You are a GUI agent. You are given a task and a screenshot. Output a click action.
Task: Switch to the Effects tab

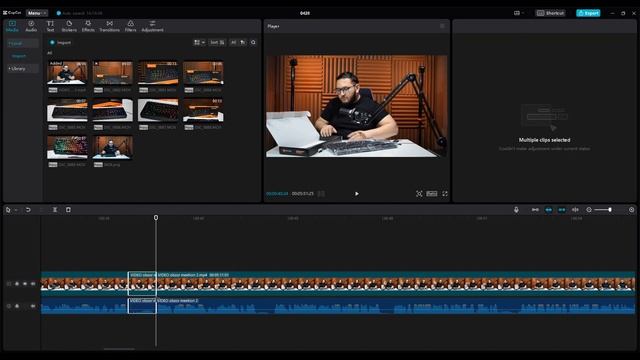coord(88,26)
